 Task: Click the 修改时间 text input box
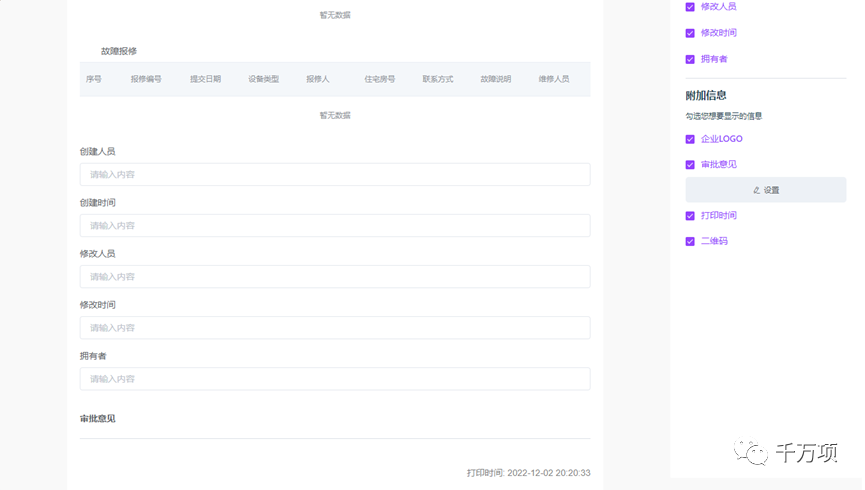coord(334,328)
